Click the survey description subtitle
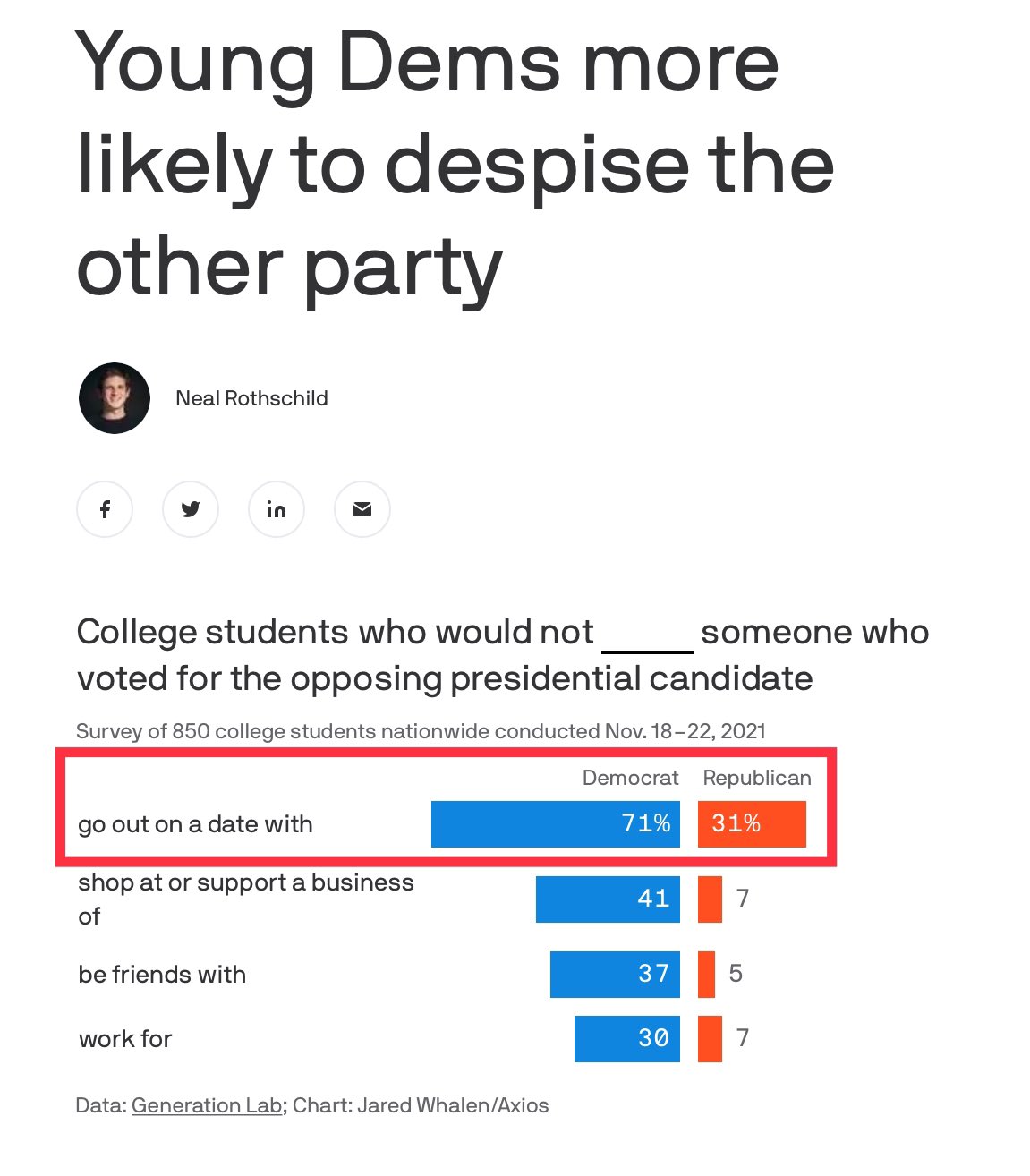 tap(421, 731)
